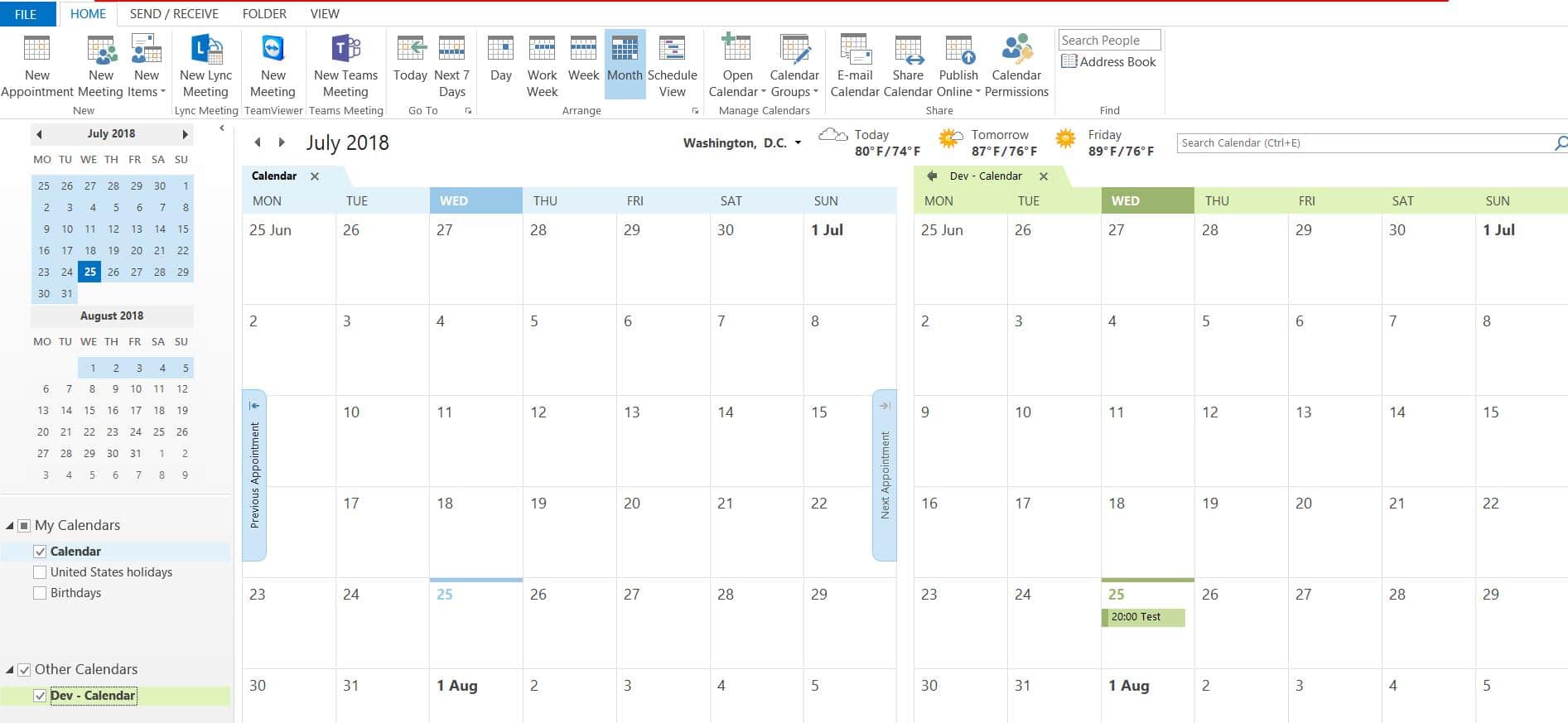
Task: Click Friday's weather forecast
Action: click(x=1104, y=142)
